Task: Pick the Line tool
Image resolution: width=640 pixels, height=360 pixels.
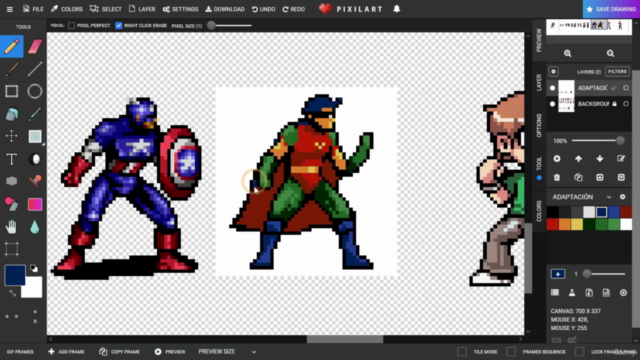Action: coord(35,69)
